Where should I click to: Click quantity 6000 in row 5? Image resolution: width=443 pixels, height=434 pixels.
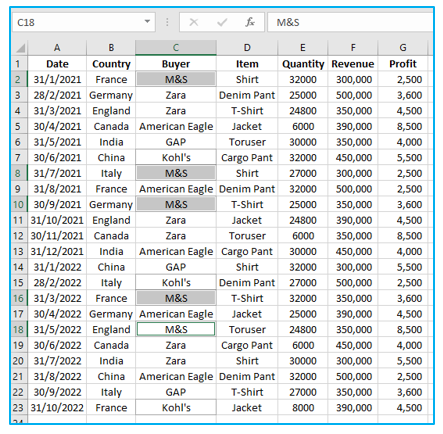point(303,126)
